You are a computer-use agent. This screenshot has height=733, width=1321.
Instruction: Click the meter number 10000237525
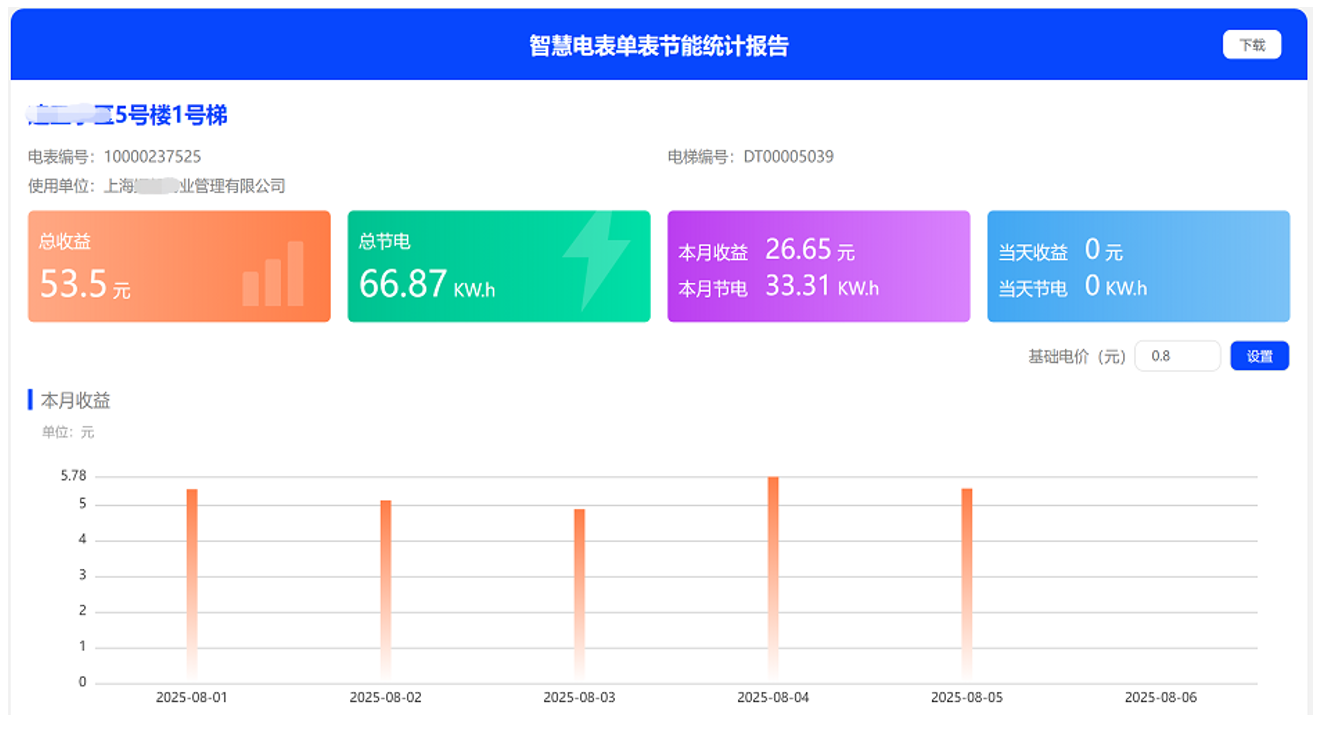152,157
